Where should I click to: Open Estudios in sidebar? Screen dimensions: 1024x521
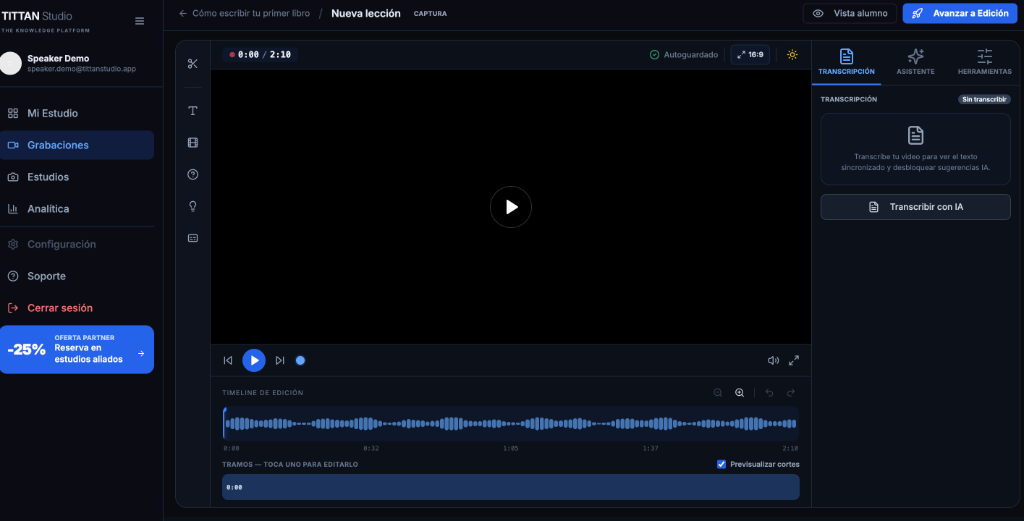77,177
